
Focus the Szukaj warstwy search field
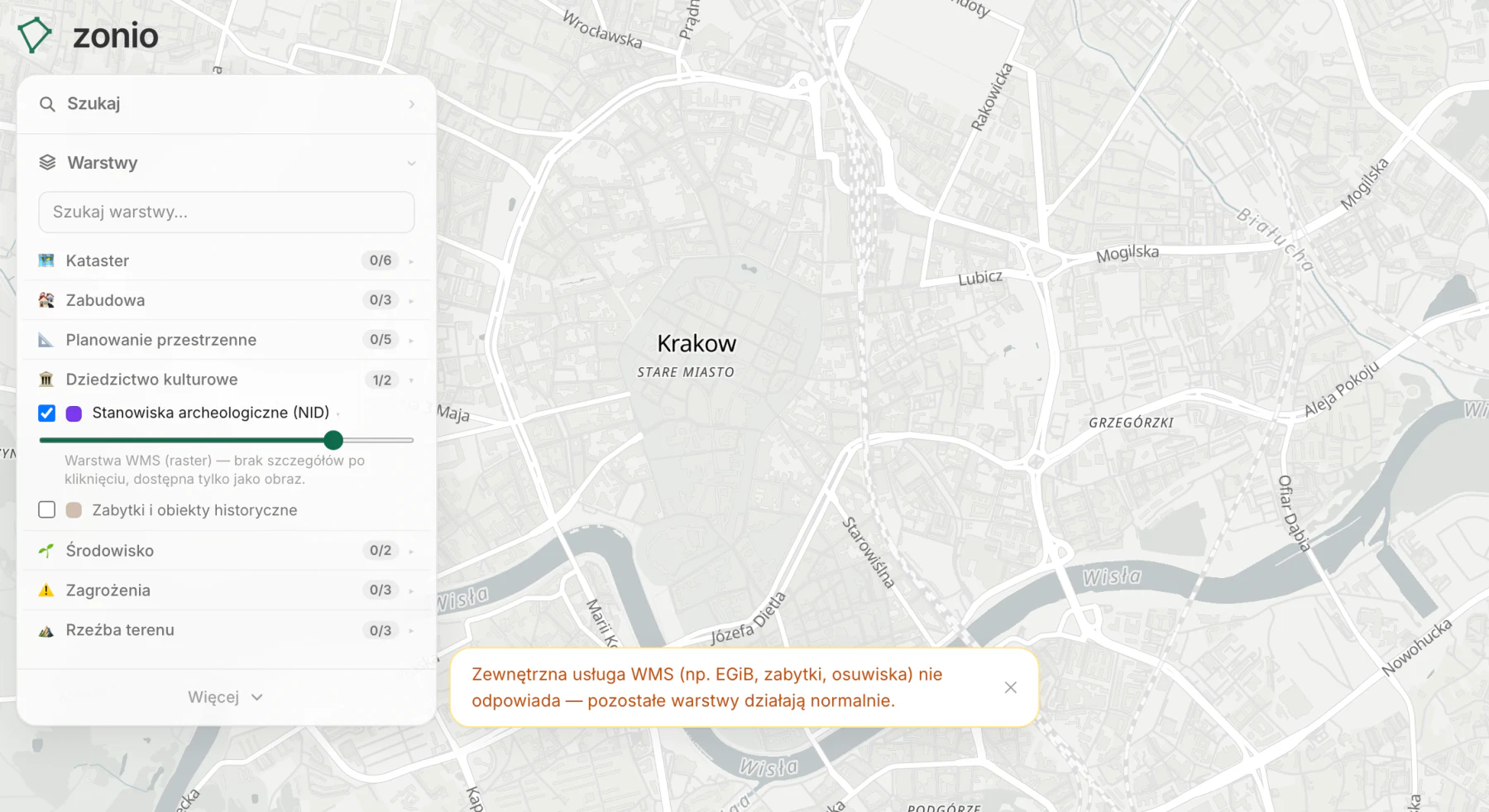tap(227, 213)
